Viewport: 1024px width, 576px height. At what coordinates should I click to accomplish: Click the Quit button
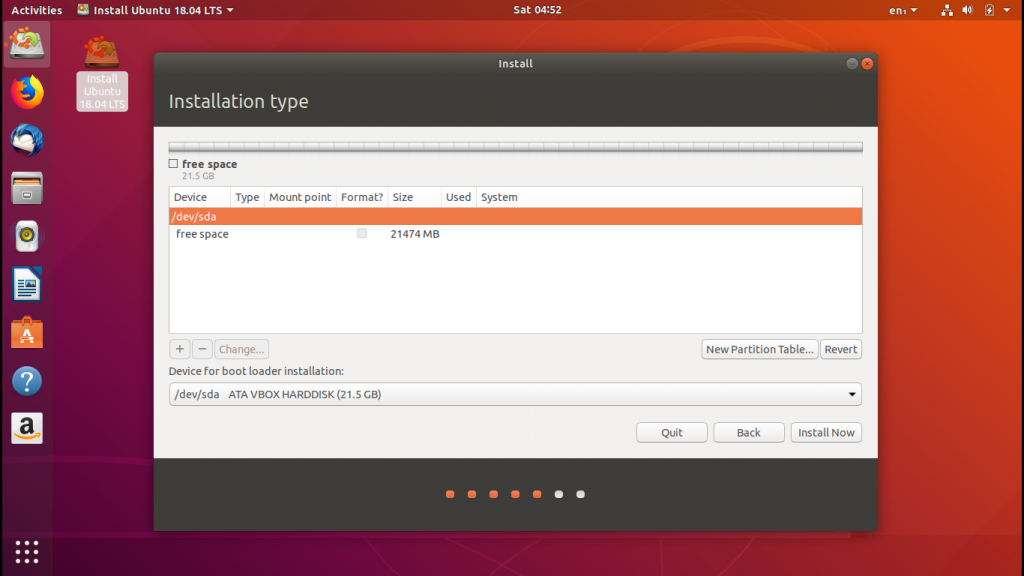[671, 432]
